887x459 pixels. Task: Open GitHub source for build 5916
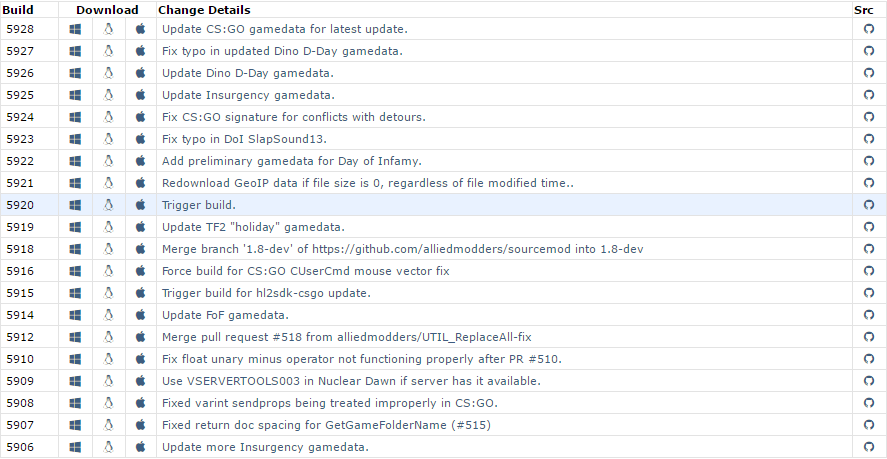pos(868,271)
